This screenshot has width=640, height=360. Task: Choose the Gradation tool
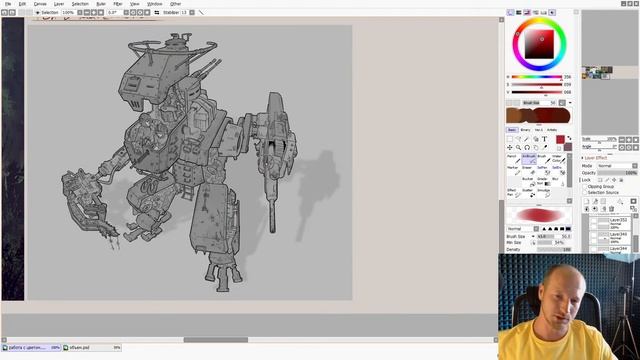[x=544, y=182]
